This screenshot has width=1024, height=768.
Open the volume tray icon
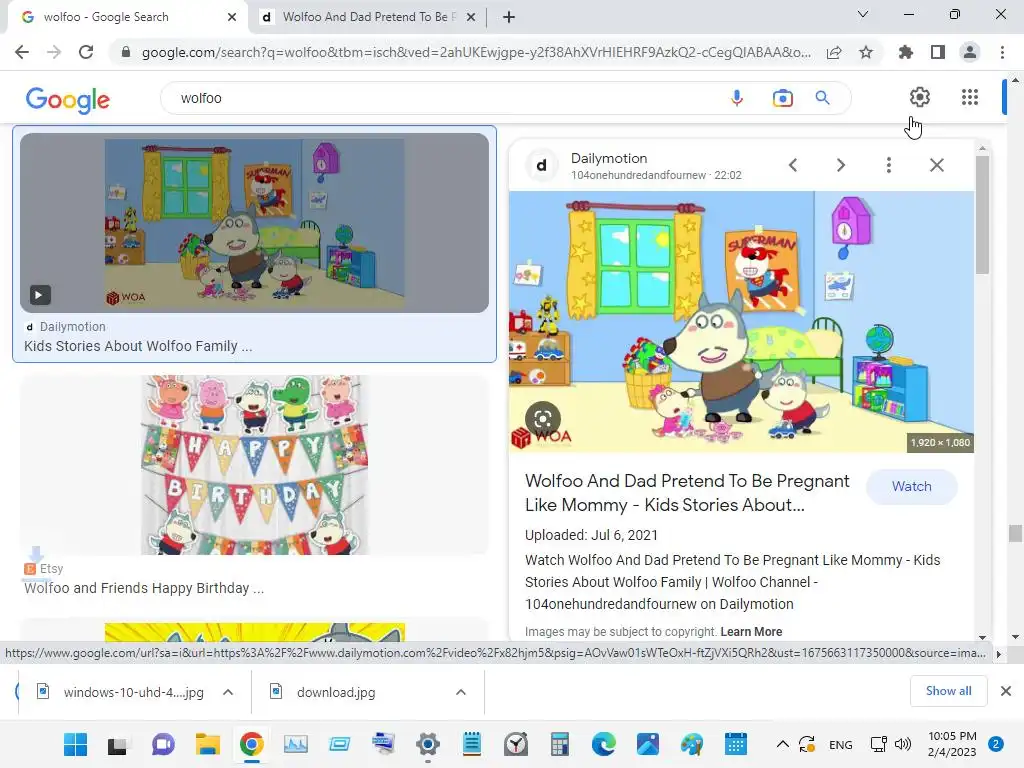903,744
